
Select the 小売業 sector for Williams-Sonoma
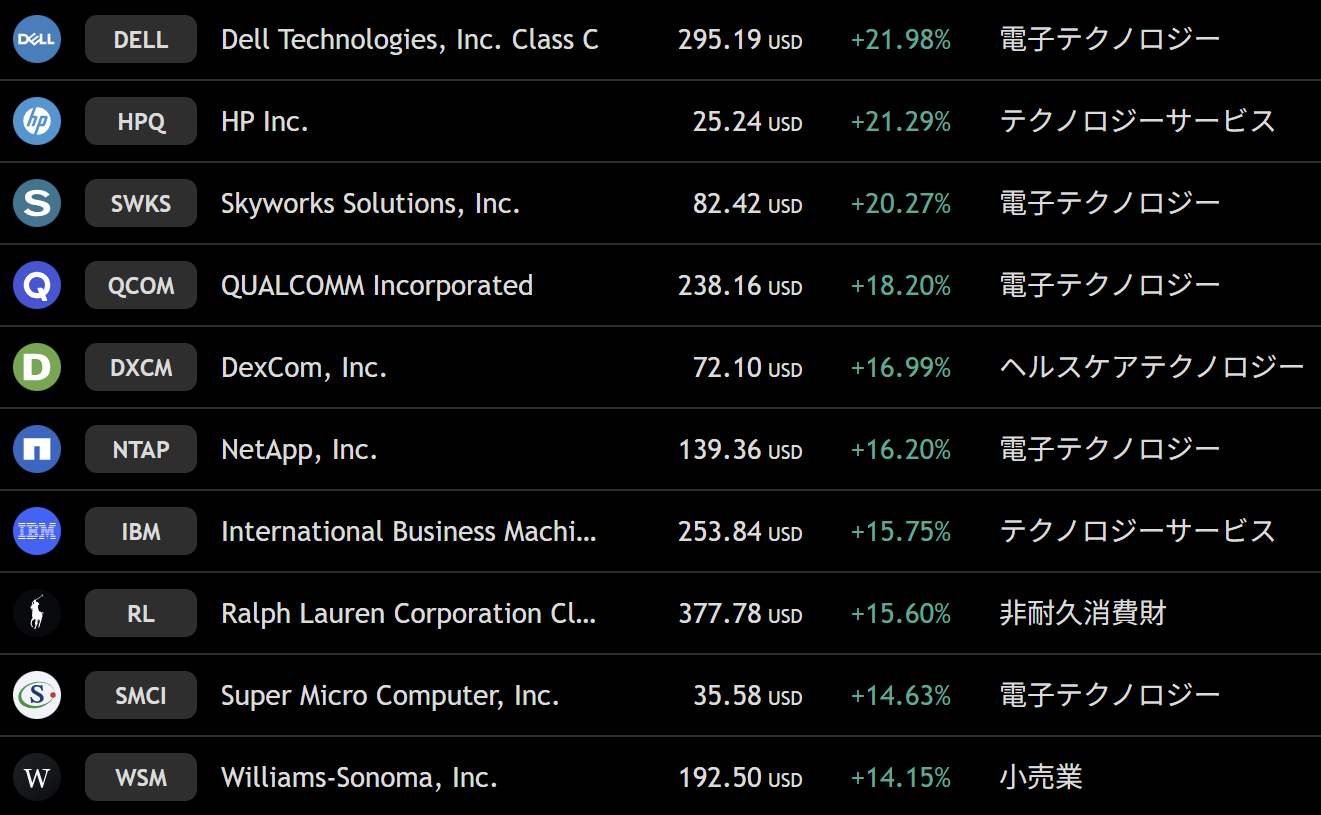(x=1041, y=777)
